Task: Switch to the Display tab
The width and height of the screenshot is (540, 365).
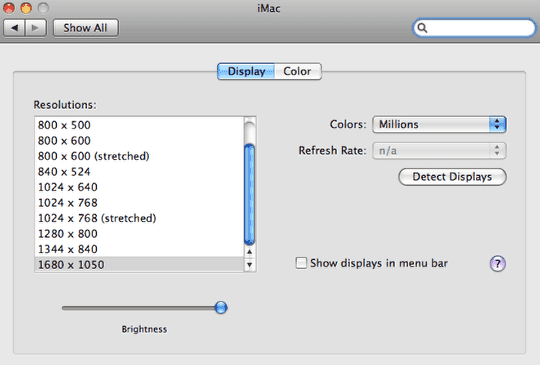Action: [246, 71]
